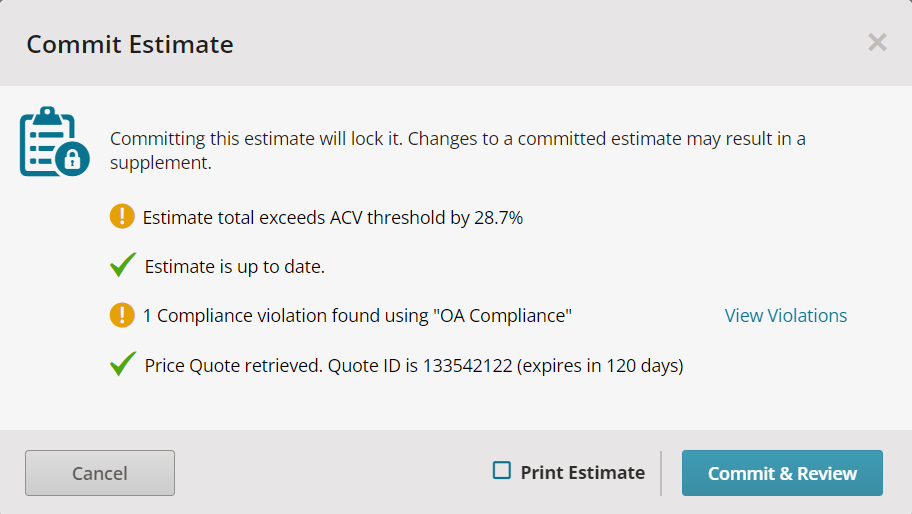This screenshot has height=514, width=912.
Task: Open the View Violations link
Action: 785,315
